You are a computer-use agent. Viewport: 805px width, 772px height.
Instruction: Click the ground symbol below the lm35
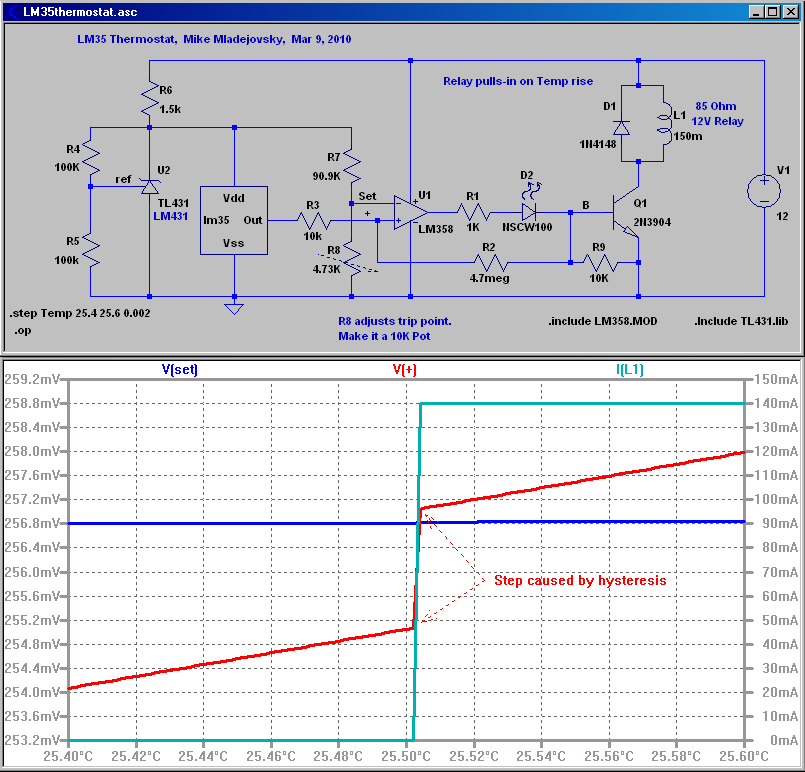coord(234,308)
